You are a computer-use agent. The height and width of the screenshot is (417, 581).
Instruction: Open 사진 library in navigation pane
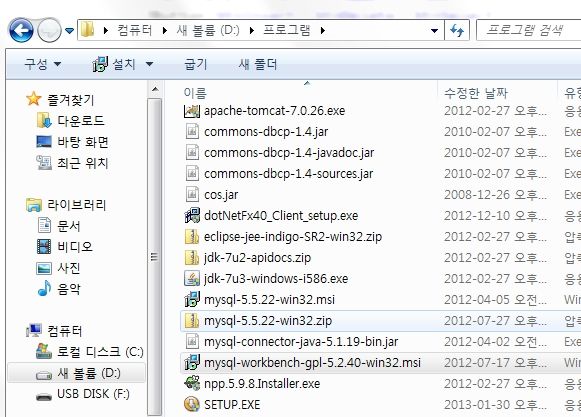coord(69,268)
